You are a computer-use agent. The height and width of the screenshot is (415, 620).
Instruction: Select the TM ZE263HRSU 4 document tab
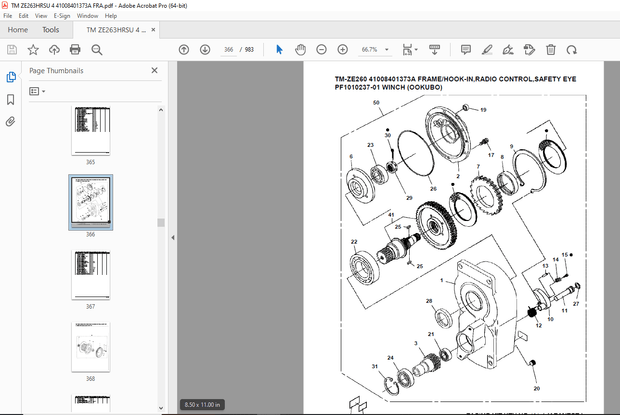click(116, 30)
